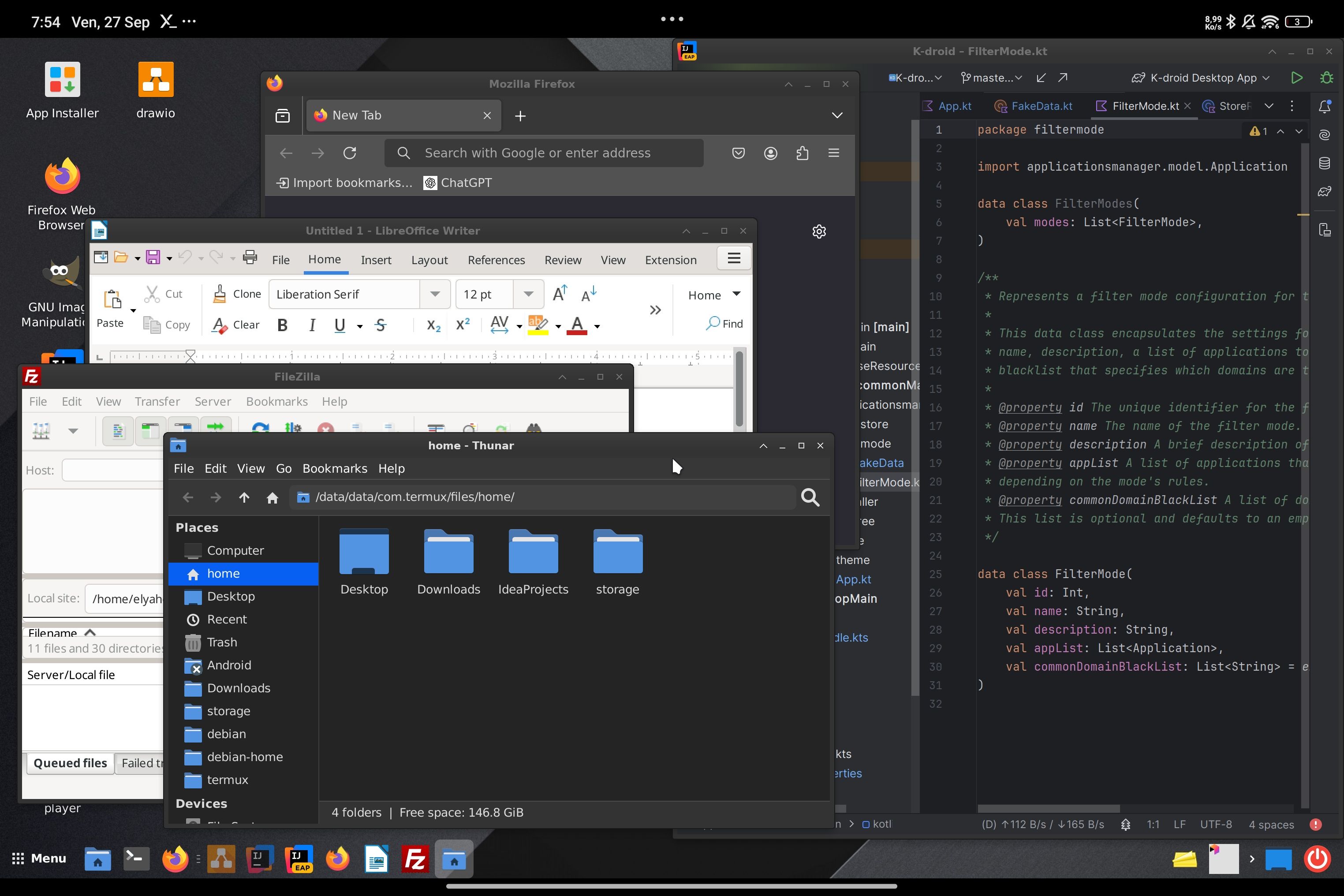Viewport: 1344px width, 896px height.
Task: Open Find in LibreOffice Writer
Action: (x=724, y=323)
